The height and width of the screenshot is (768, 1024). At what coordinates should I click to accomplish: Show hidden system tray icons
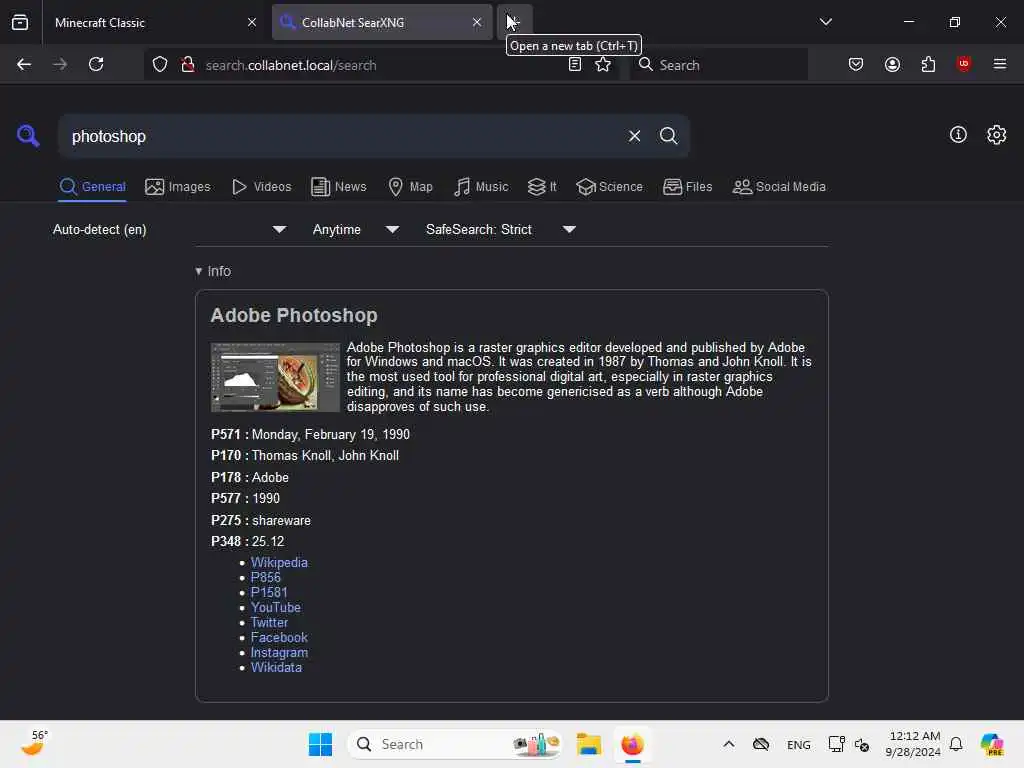729,744
